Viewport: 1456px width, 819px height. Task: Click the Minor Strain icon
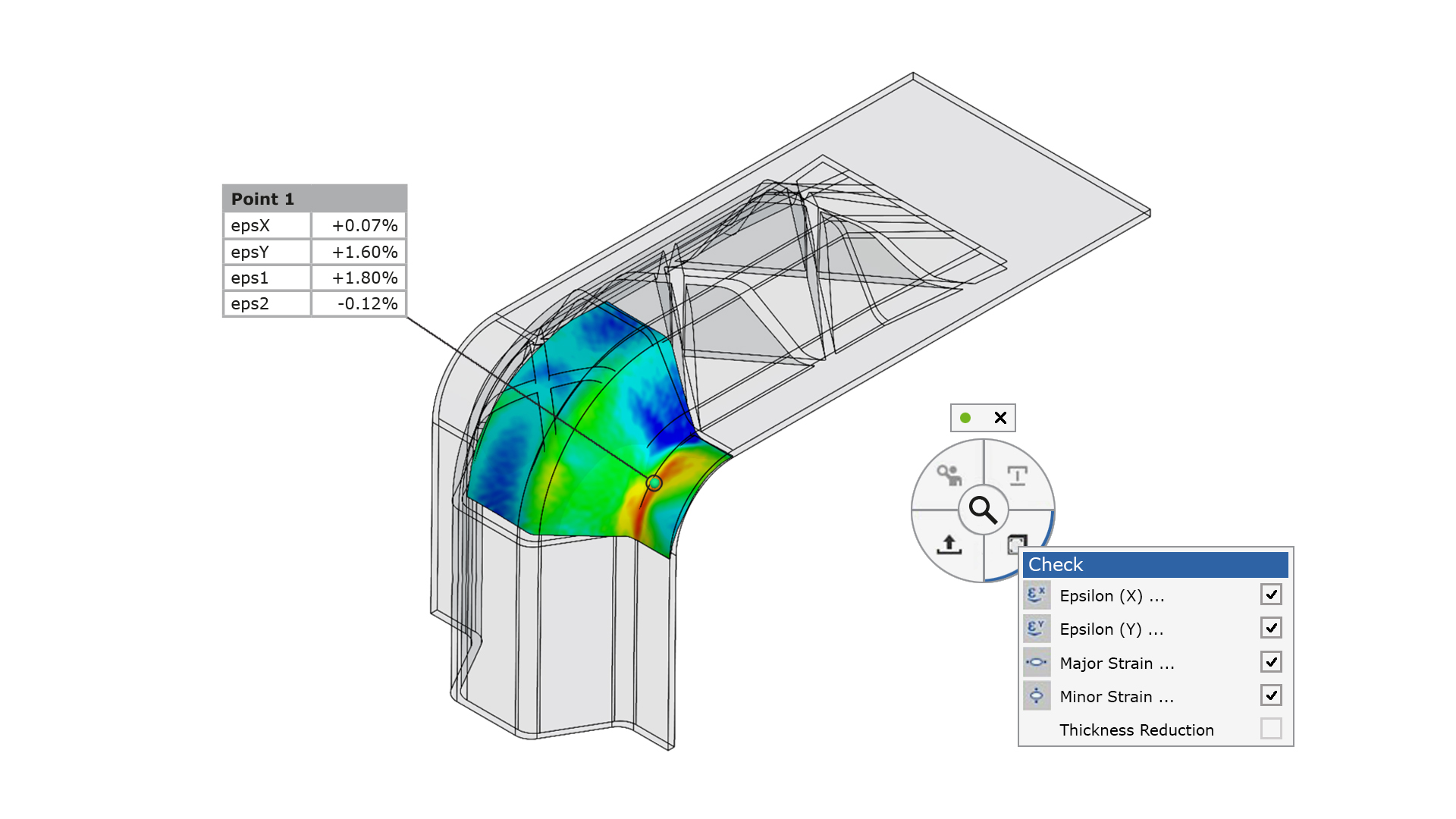click(x=1036, y=695)
